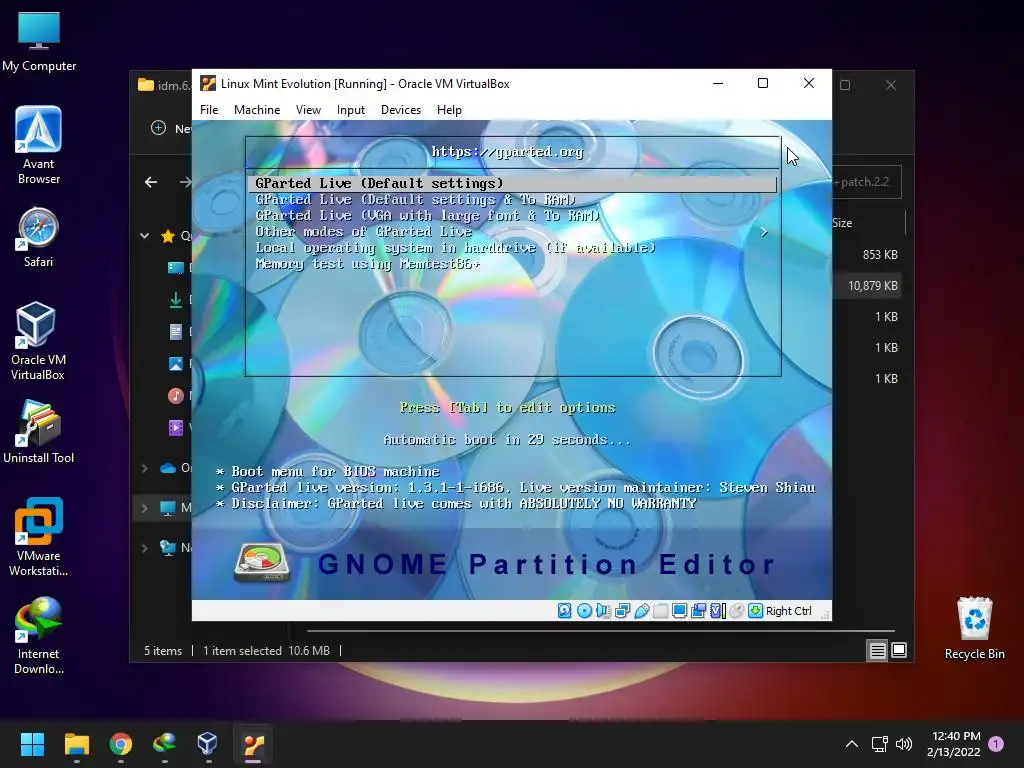Select the Uninstall Tool desktop icon
Image resolution: width=1024 pixels, height=768 pixels.
39,432
